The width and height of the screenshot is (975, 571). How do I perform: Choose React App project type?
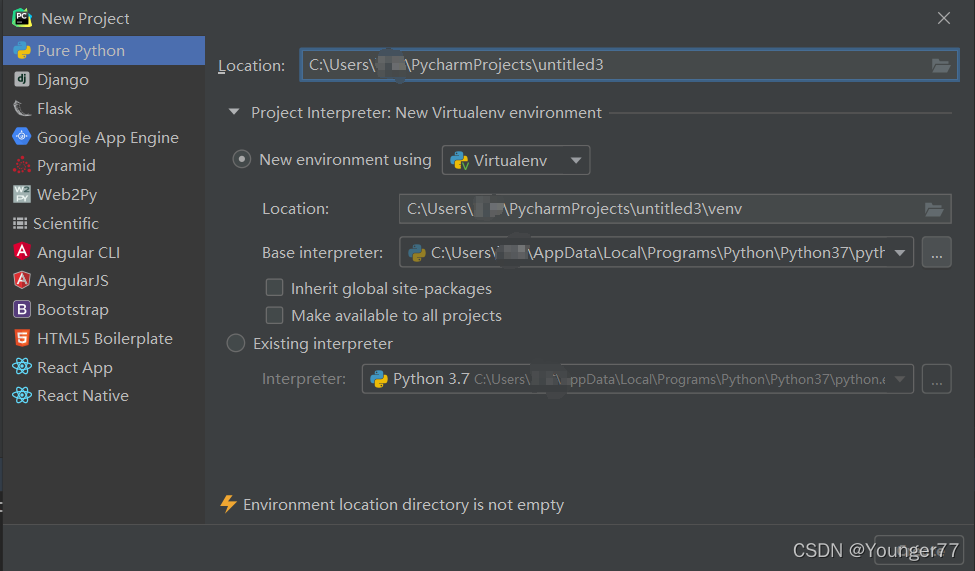[x=104, y=367]
